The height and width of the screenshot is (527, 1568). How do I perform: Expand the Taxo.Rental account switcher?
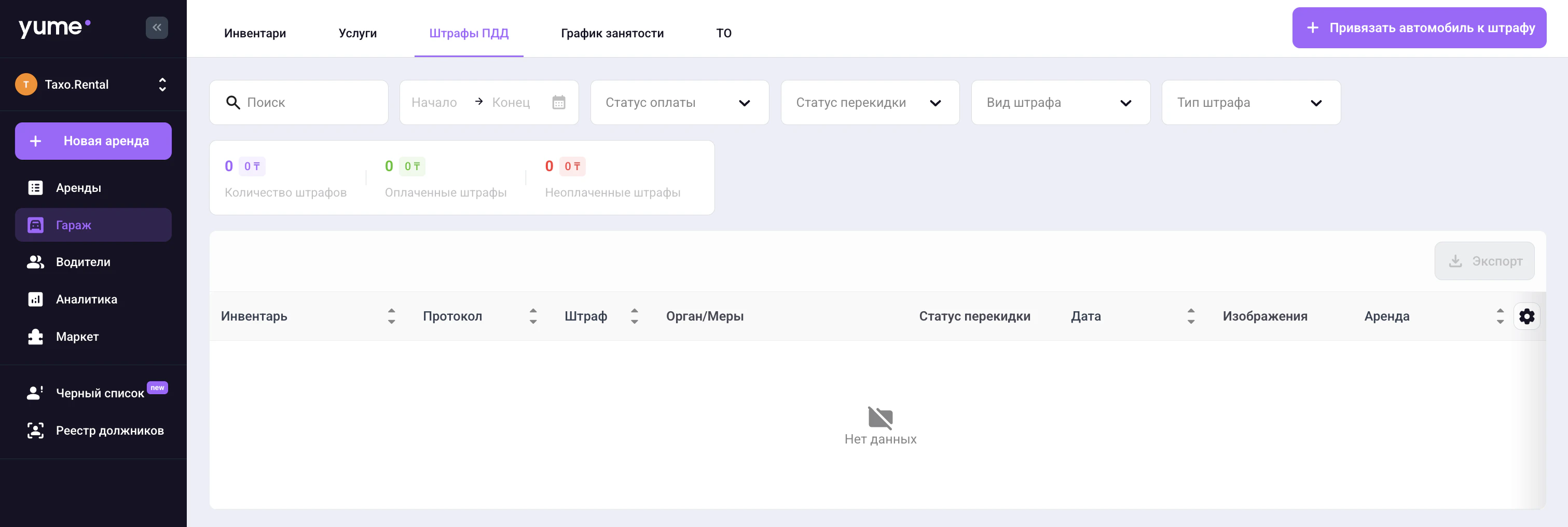[162, 84]
